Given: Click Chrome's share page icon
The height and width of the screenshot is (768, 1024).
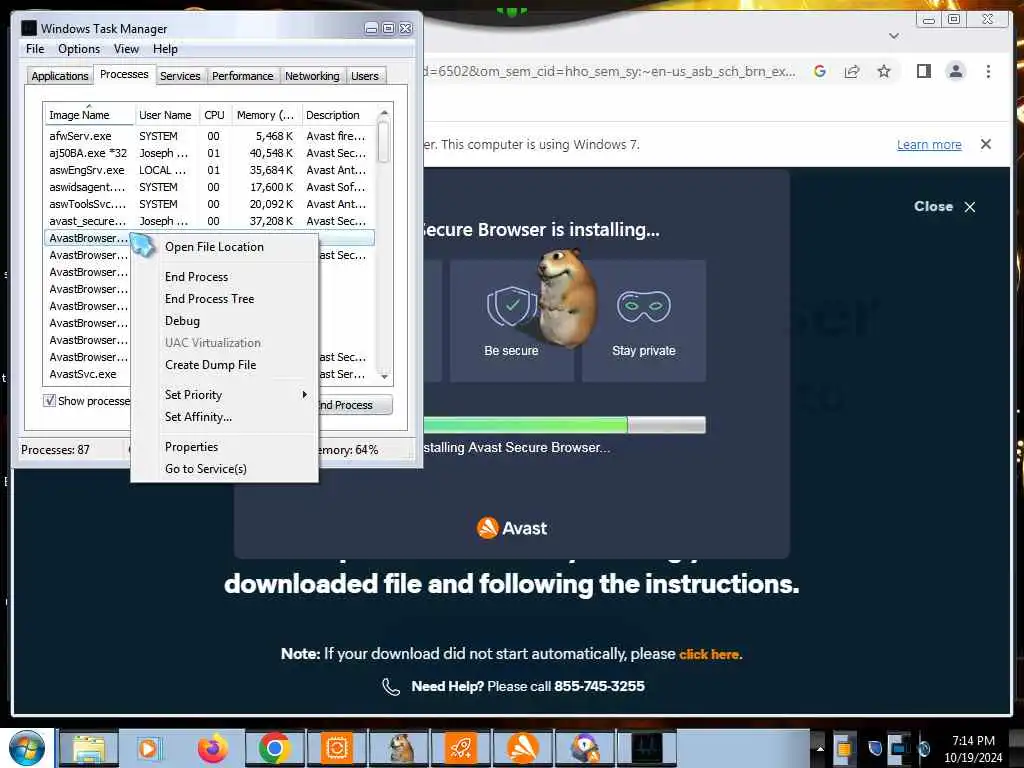Looking at the screenshot, I should [x=852, y=71].
